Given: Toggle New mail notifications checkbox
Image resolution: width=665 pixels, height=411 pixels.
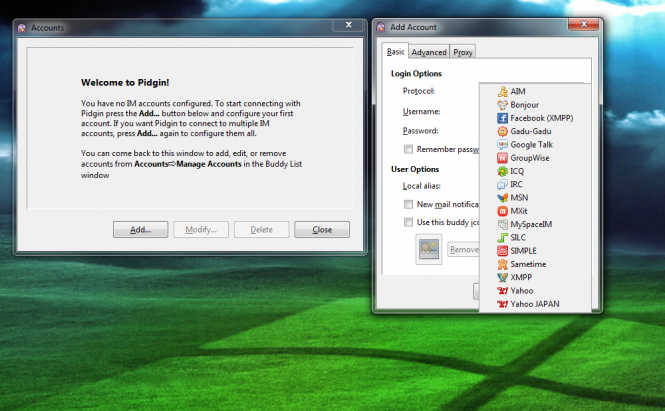Looking at the screenshot, I should 408,204.
